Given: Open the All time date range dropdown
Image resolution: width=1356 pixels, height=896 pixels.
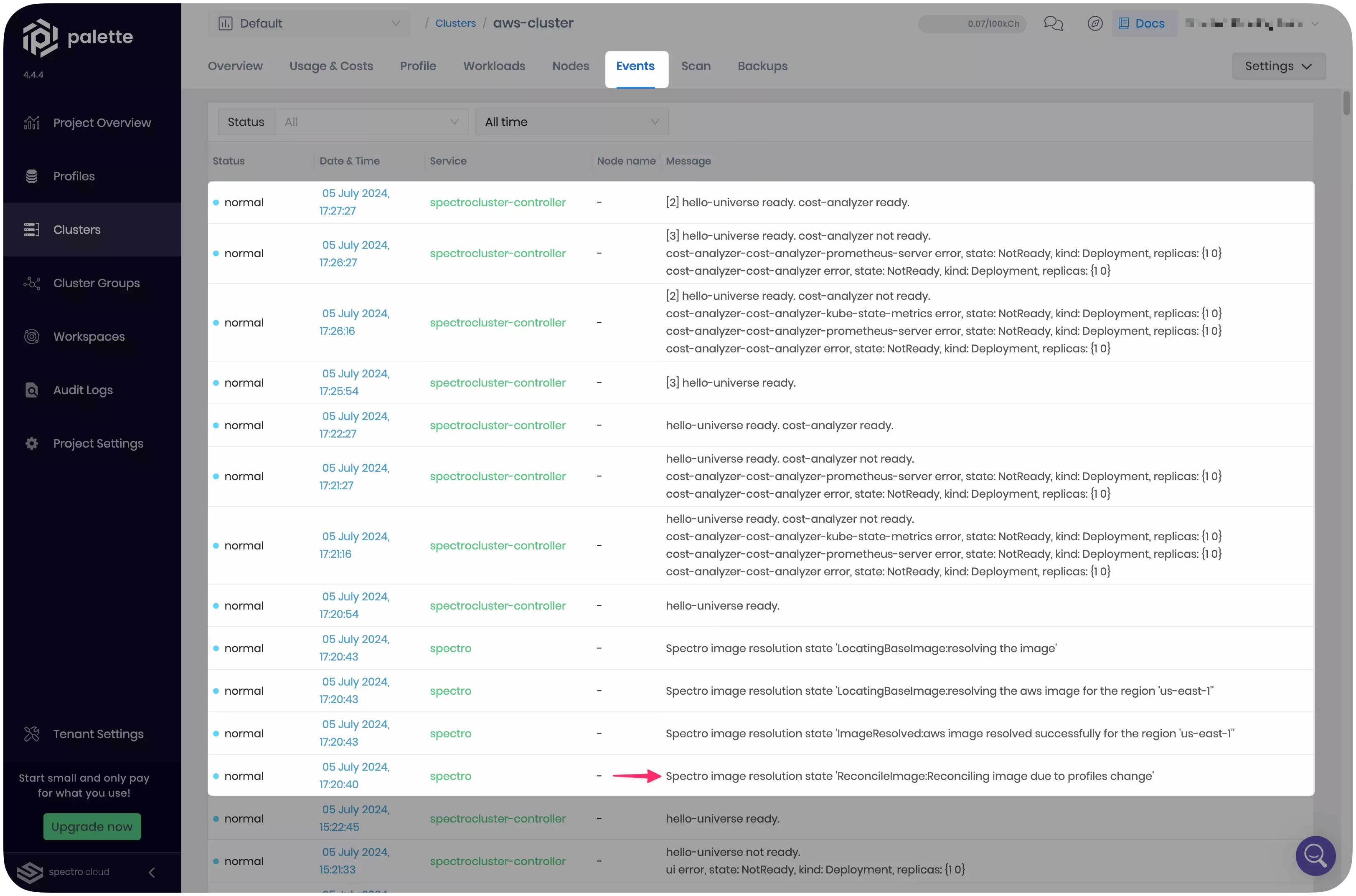Looking at the screenshot, I should pos(571,122).
